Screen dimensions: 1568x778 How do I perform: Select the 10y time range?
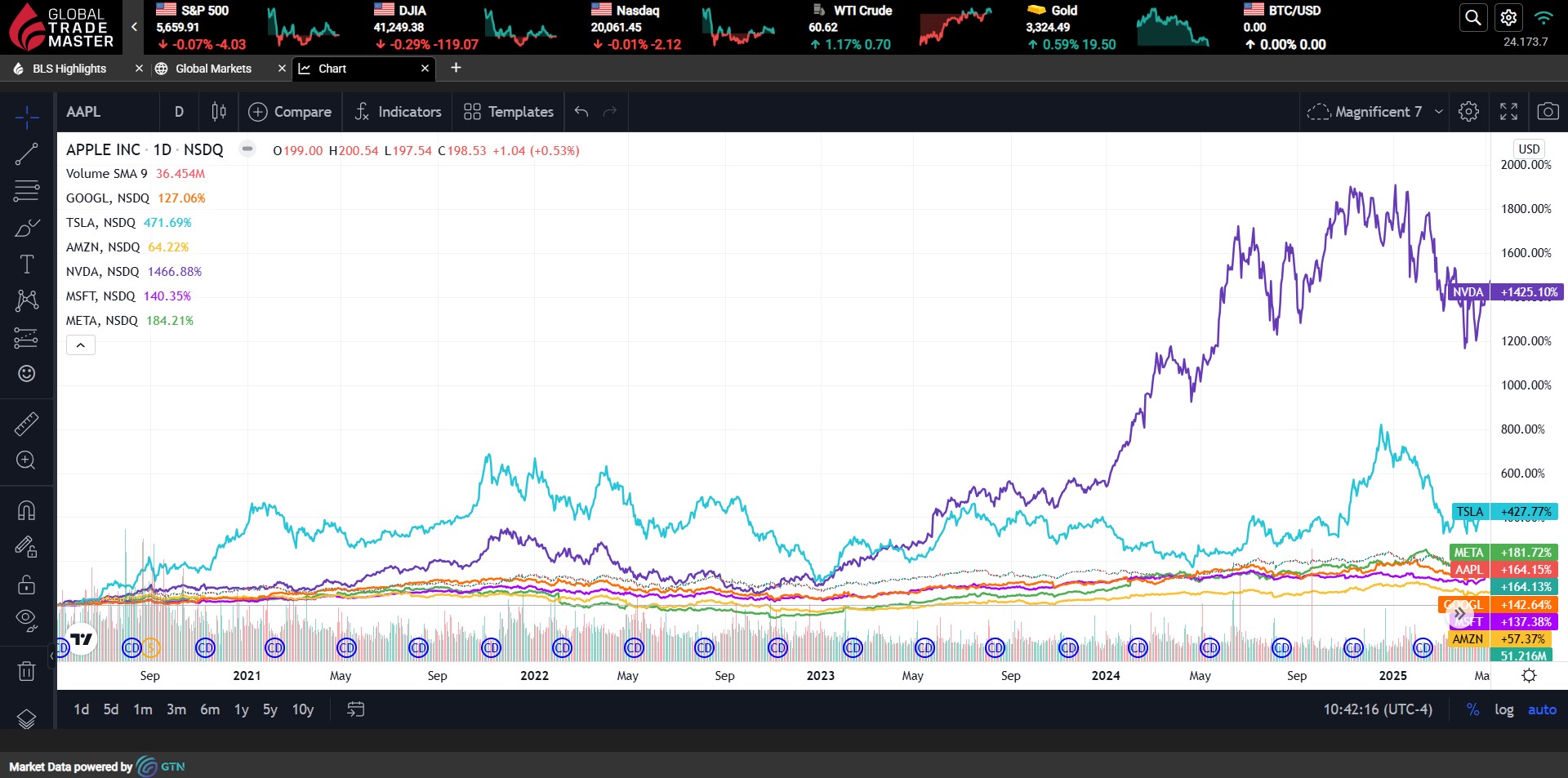point(303,709)
